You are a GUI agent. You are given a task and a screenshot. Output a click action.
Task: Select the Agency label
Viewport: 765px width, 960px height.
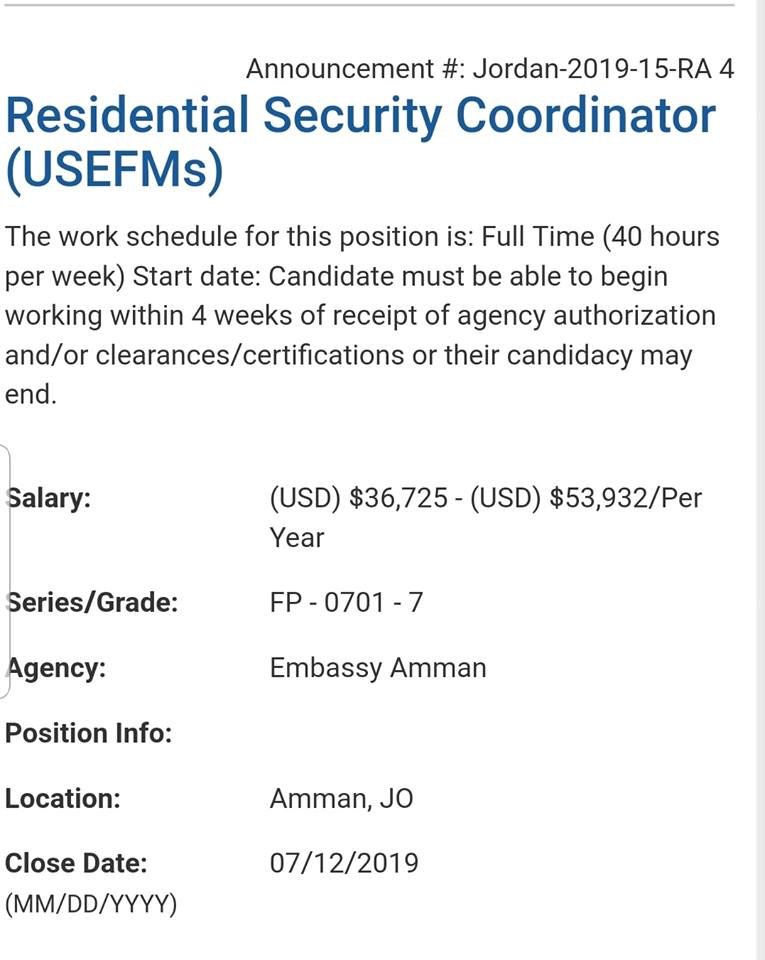pyautogui.click(x=56, y=668)
